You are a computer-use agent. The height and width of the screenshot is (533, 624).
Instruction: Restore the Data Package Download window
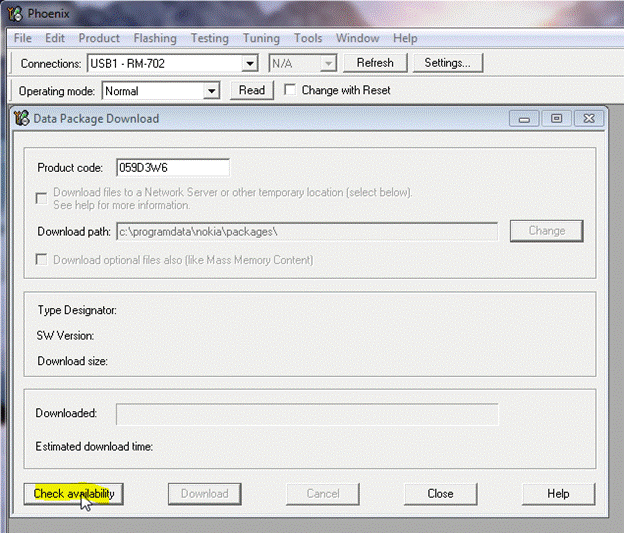coord(556,119)
